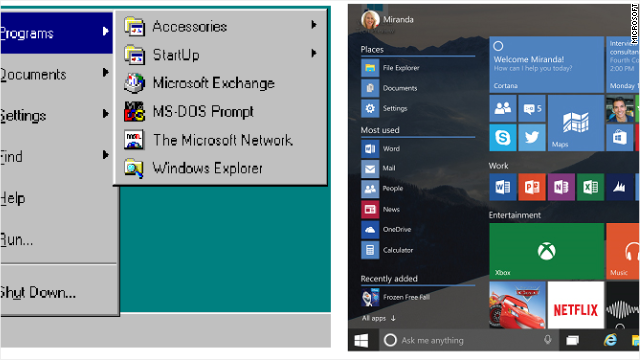Viewport: 640px width, 360px height.
Task: Open the Store tile
Action: 620,138
